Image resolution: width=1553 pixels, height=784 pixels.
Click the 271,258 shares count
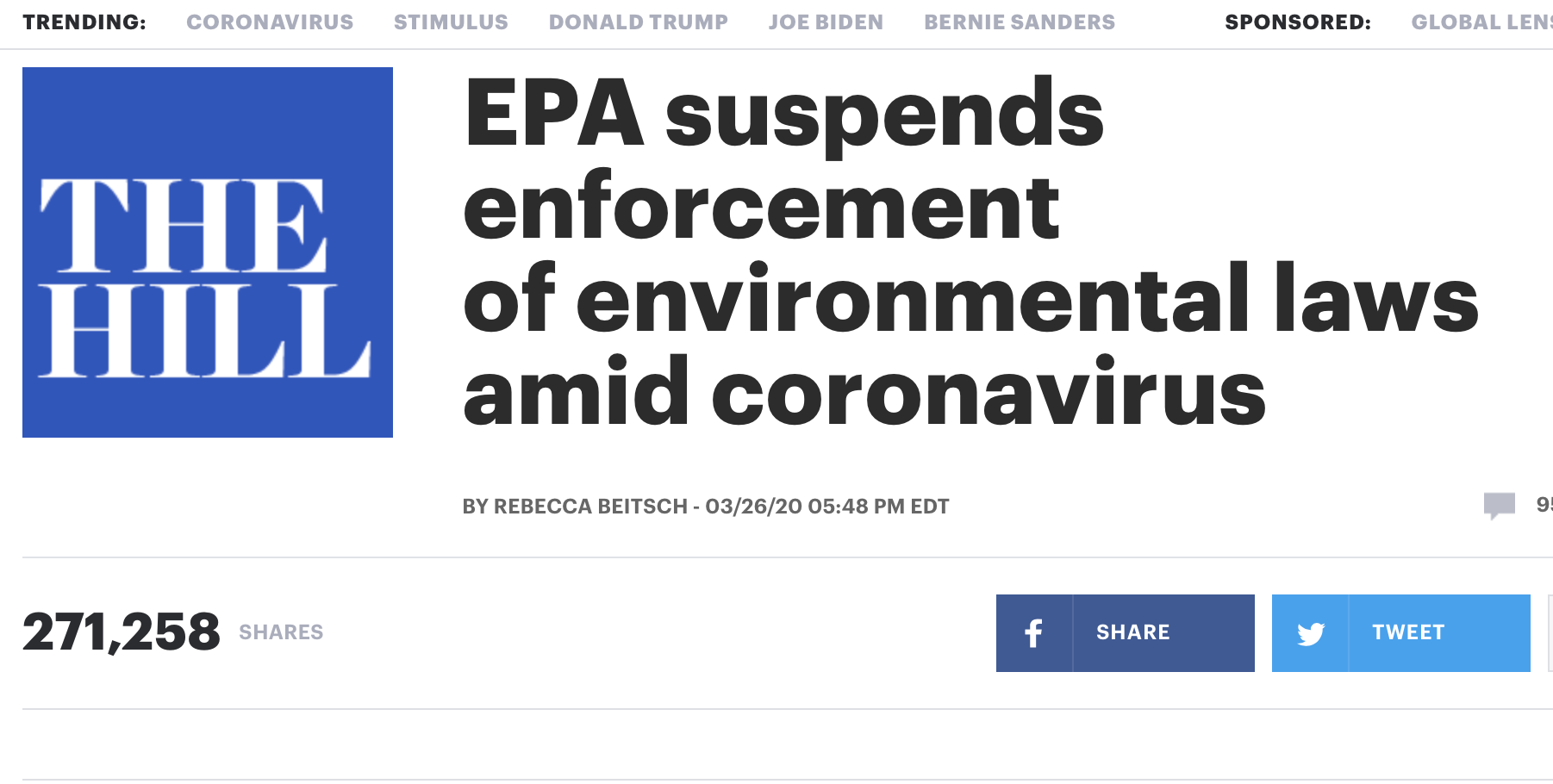pos(122,632)
